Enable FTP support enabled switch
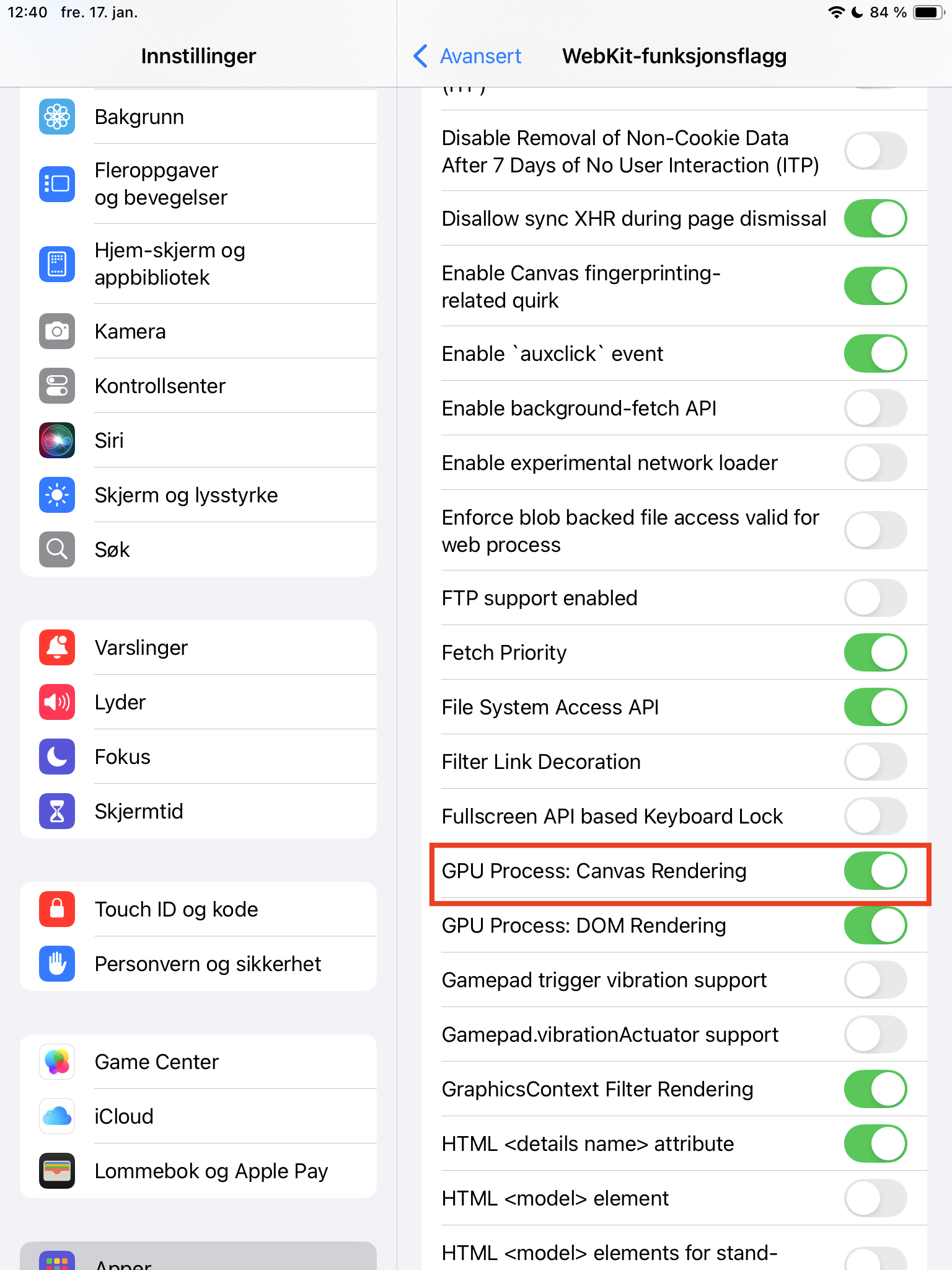 (875, 598)
